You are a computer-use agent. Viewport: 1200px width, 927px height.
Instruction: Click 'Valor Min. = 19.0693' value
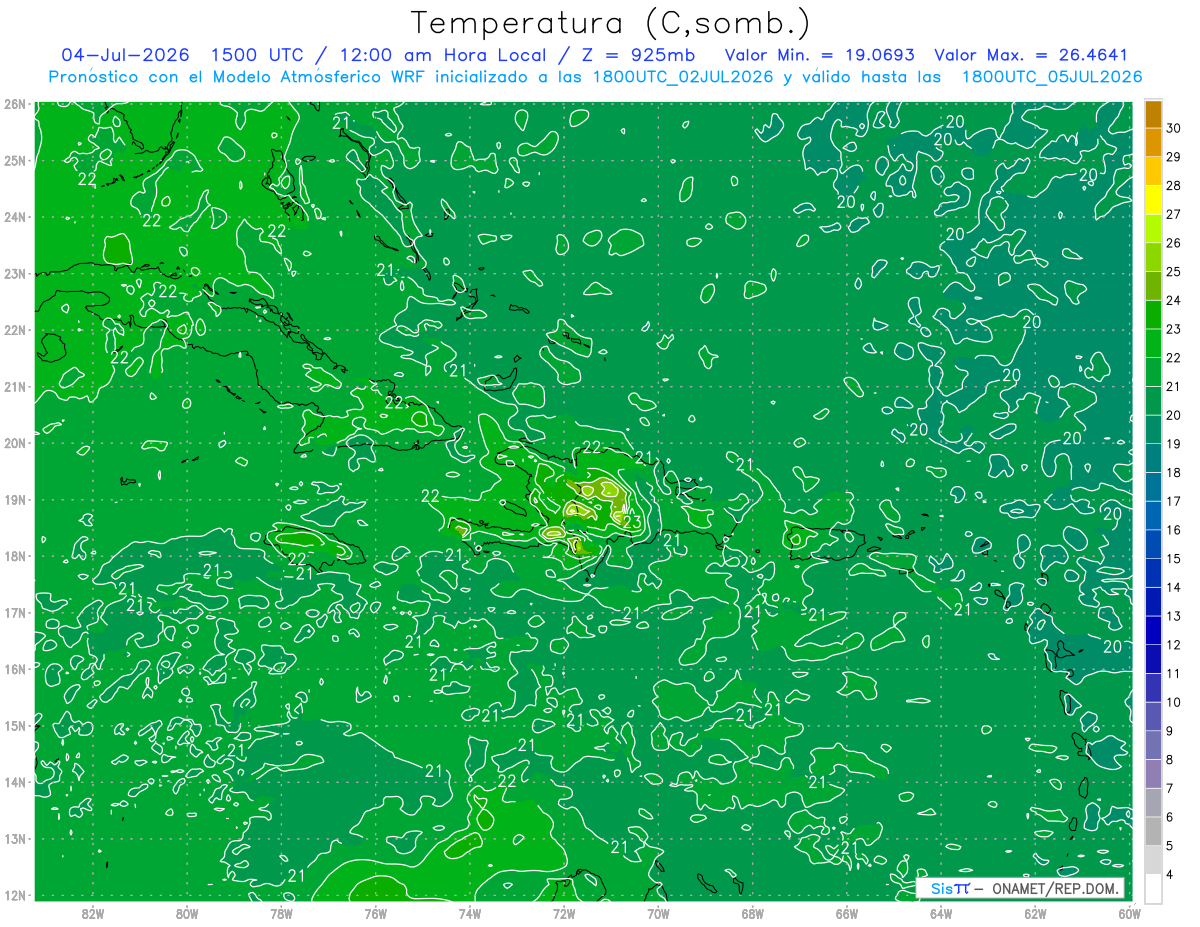[819, 55]
